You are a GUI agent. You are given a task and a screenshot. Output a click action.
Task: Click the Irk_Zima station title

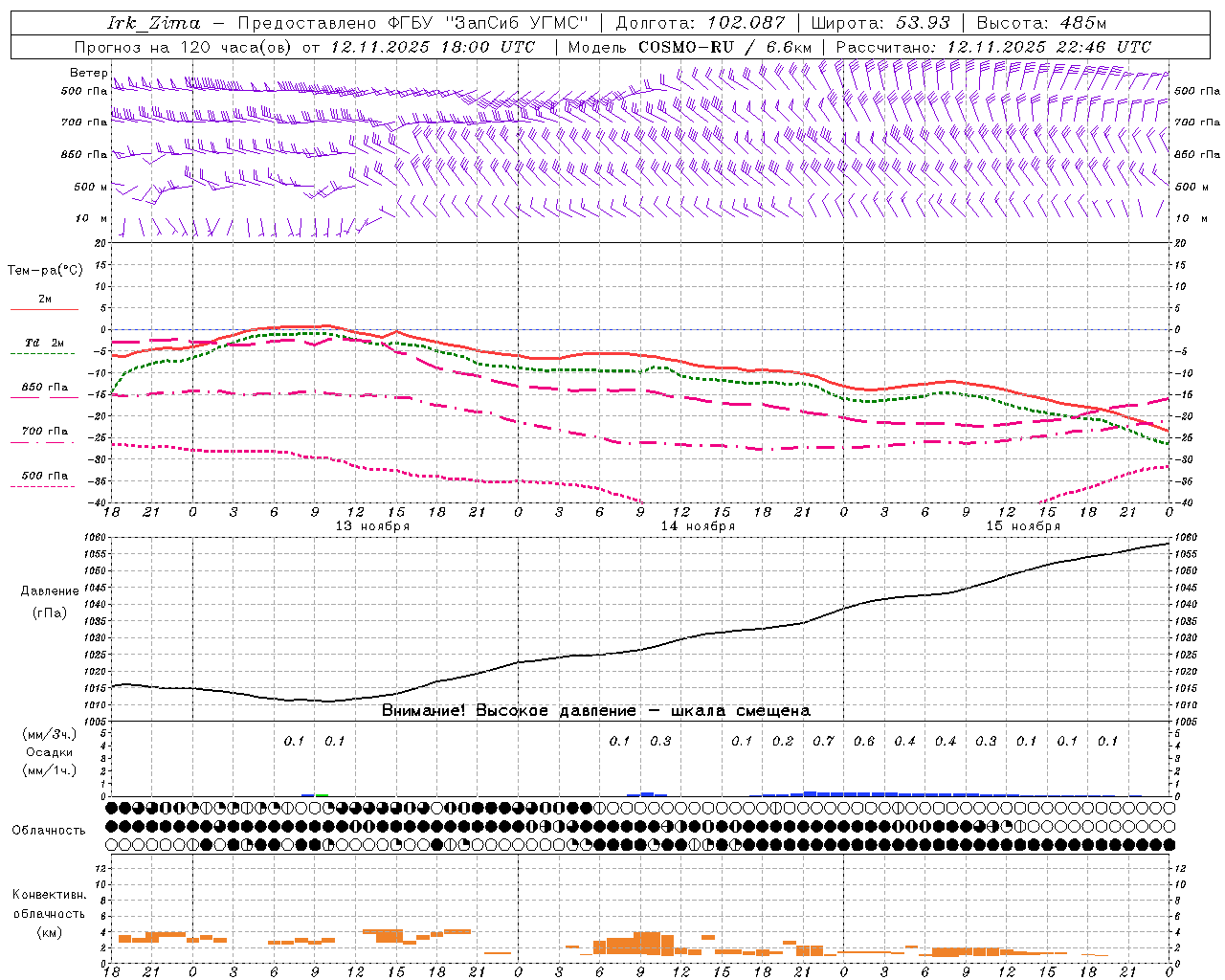pyautogui.click(x=154, y=23)
